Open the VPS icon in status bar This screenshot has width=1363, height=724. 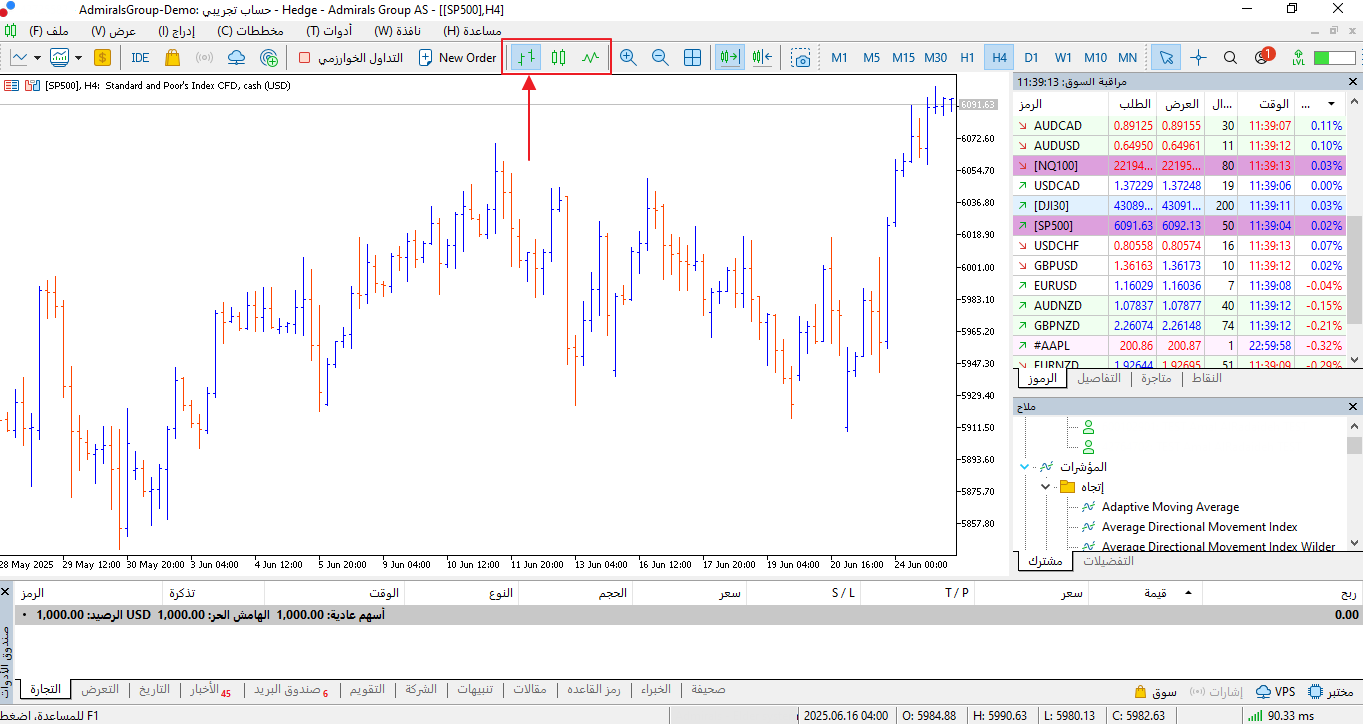pos(1275,692)
